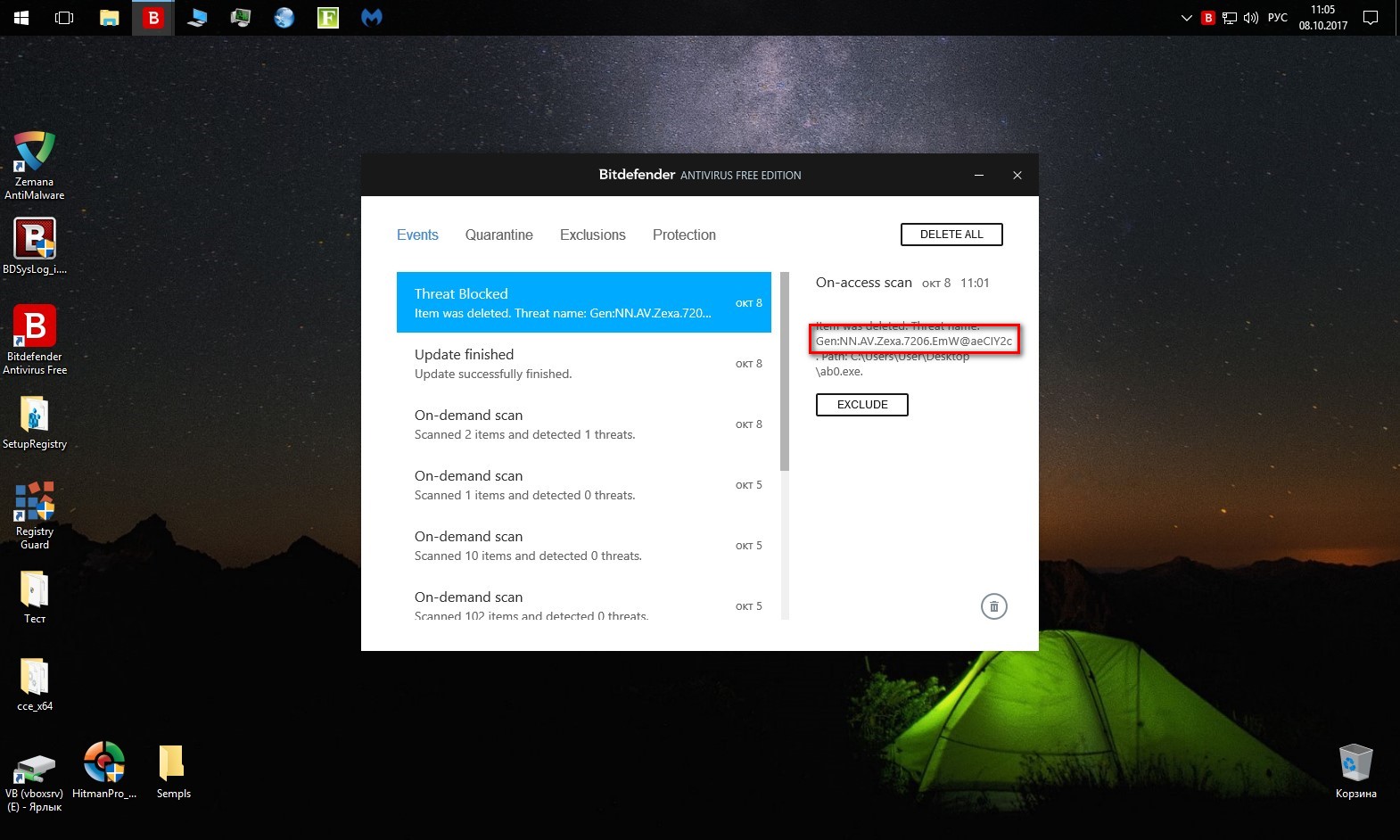This screenshot has height=840, width=1400.
Task: Click the EXCLUDE button
Action: click(x=862, y=405)
